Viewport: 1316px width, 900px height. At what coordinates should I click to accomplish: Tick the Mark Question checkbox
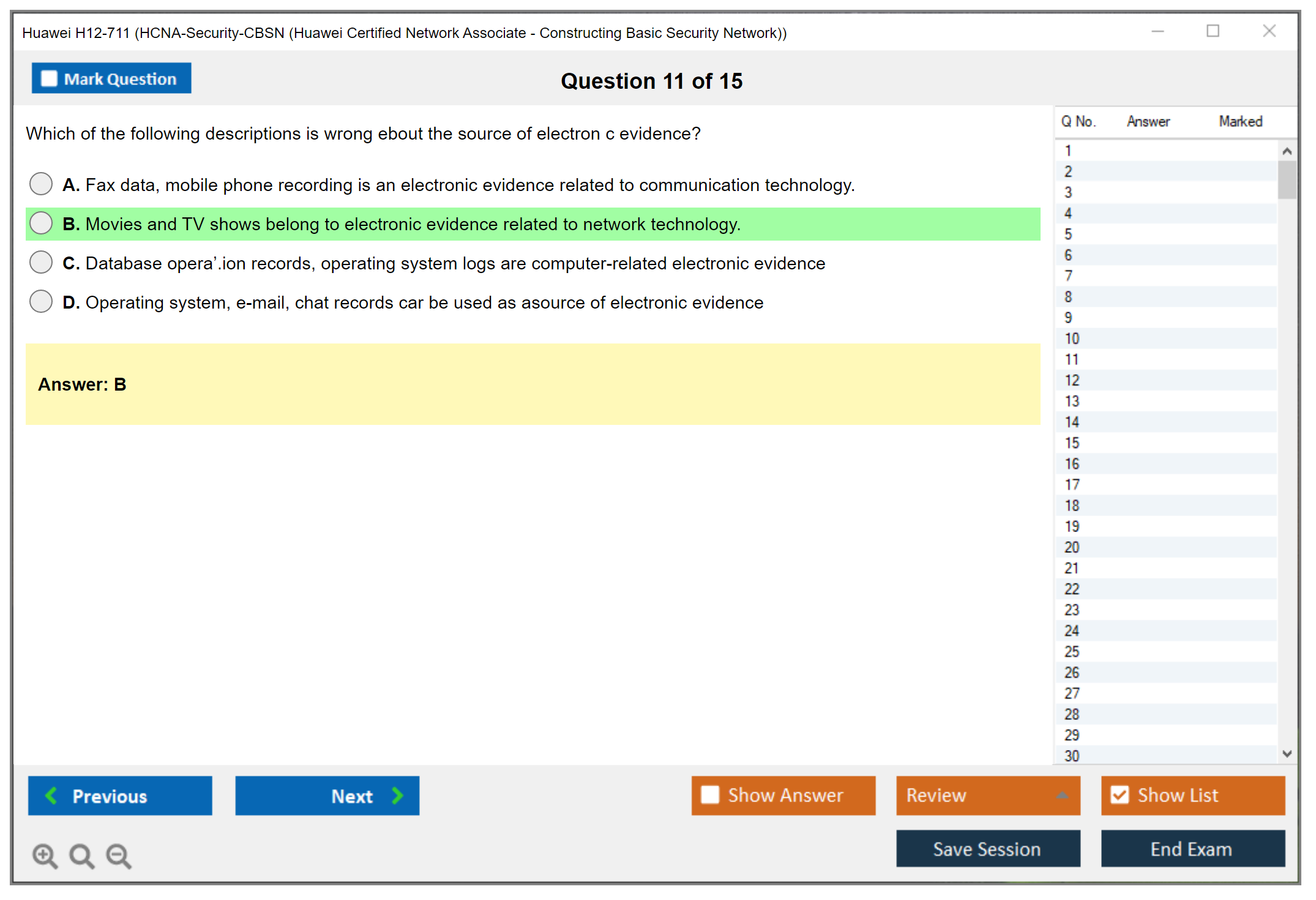point(49,79)
